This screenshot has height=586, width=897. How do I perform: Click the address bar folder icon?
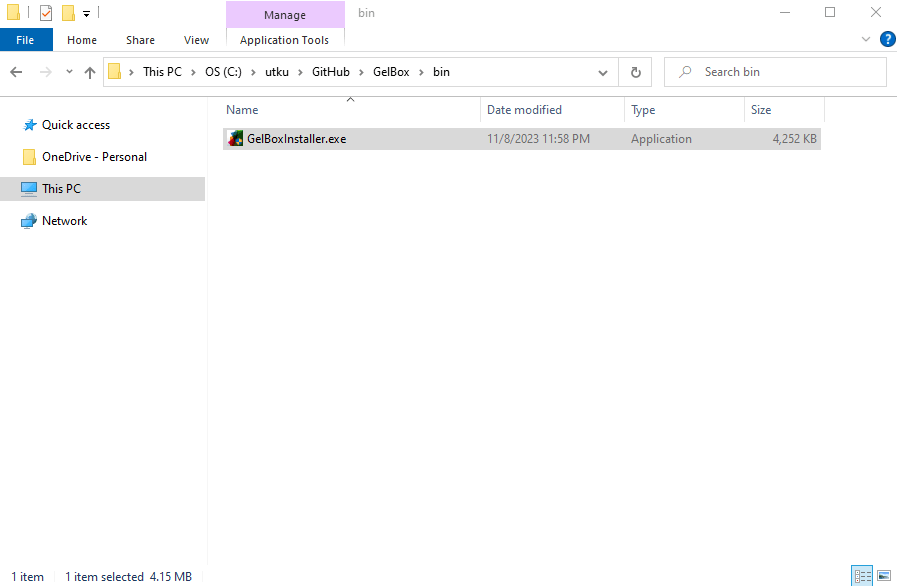coord(114,72)
